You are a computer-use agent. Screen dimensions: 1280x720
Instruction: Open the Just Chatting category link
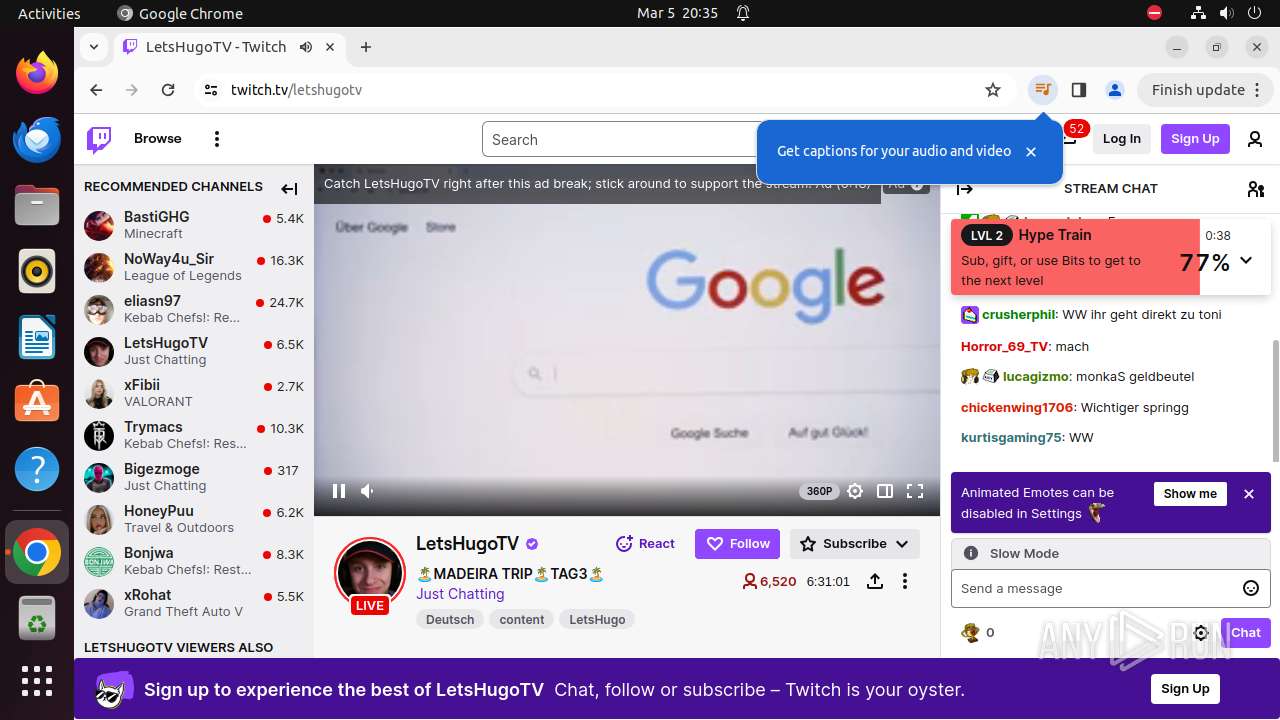point(460,594)
